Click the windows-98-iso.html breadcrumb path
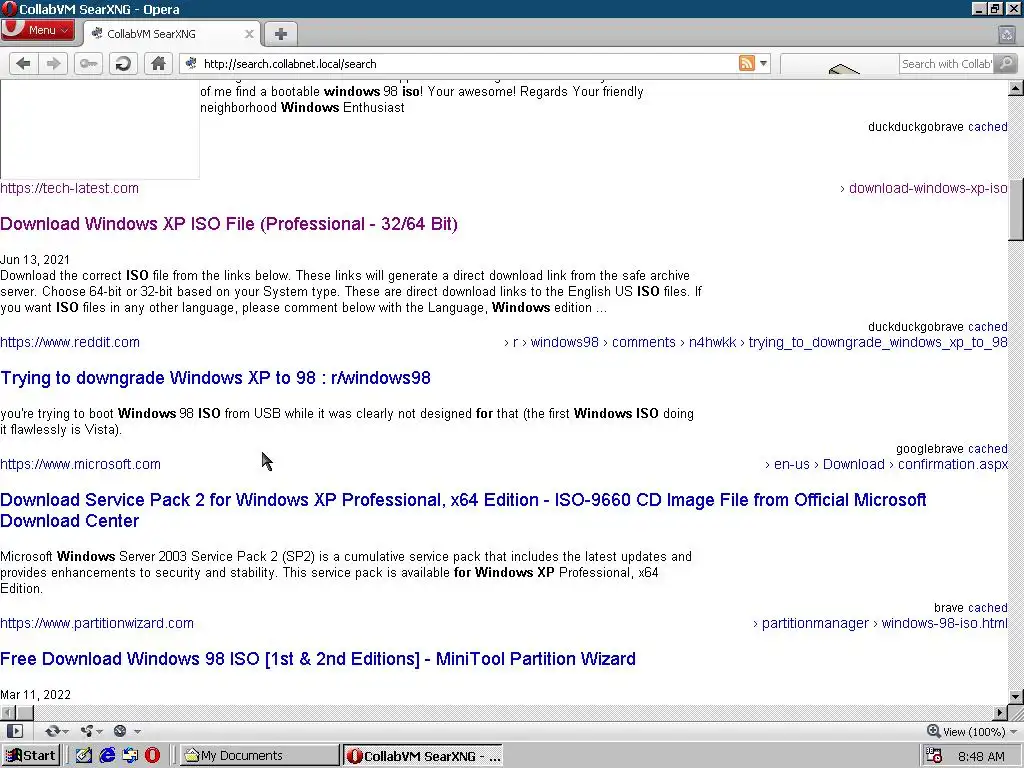Image resolution: width=1024 pixels, height=768 pixels. click(x=944, y=623)
